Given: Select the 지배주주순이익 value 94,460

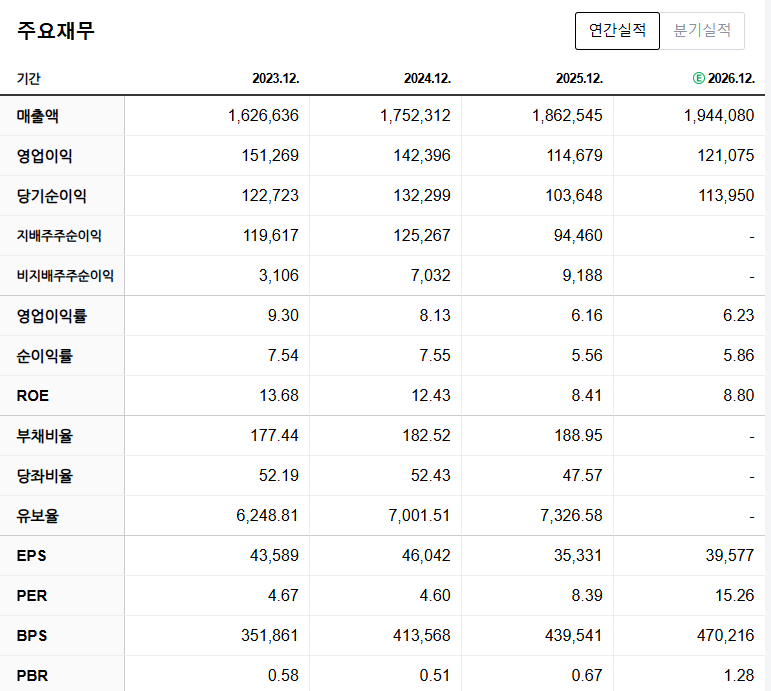Looking at the screenshot, I should point(578,236).
